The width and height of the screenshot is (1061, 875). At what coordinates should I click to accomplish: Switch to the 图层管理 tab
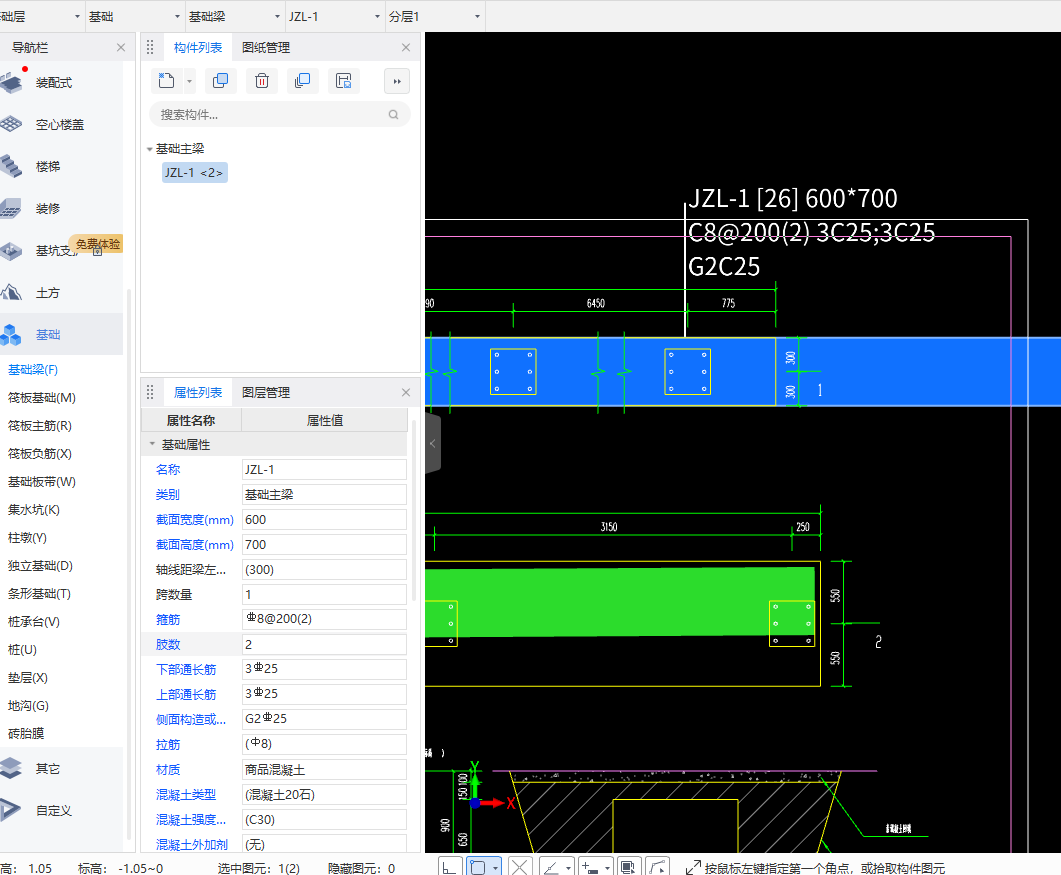point(266,392)
